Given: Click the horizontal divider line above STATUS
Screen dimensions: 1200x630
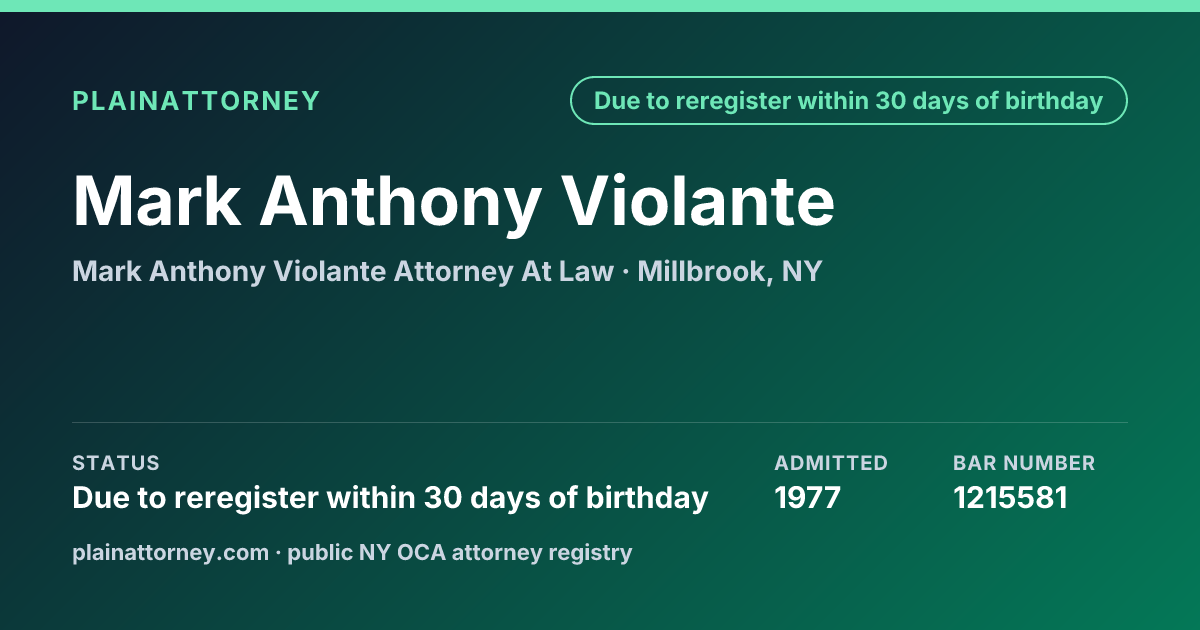Looking at the screenshot, I should [600, 422].
